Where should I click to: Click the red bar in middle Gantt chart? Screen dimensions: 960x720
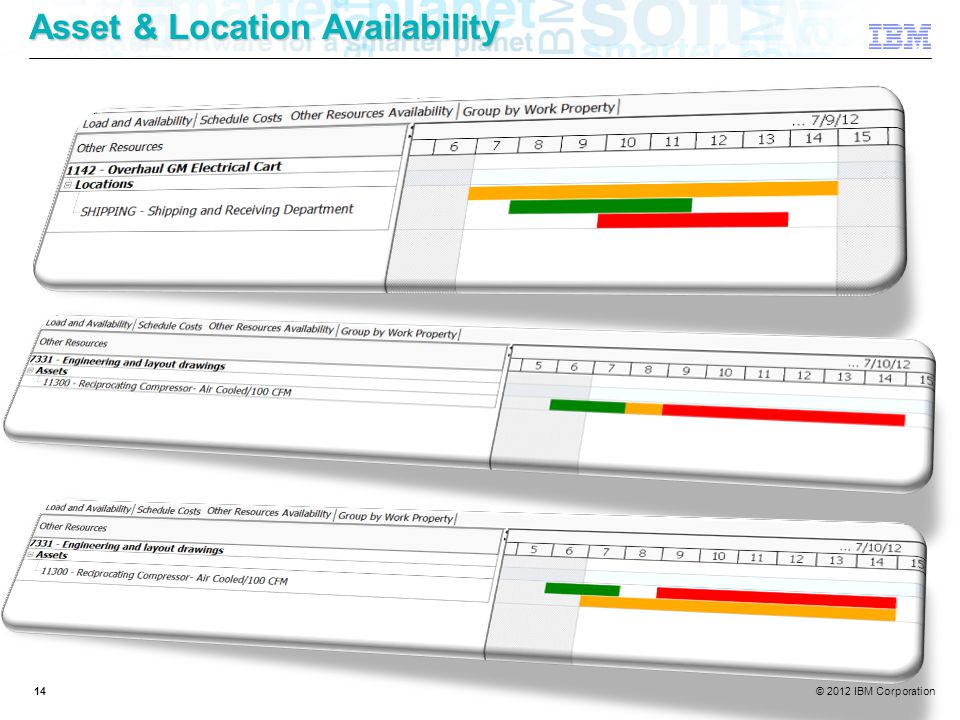point(784,415)
